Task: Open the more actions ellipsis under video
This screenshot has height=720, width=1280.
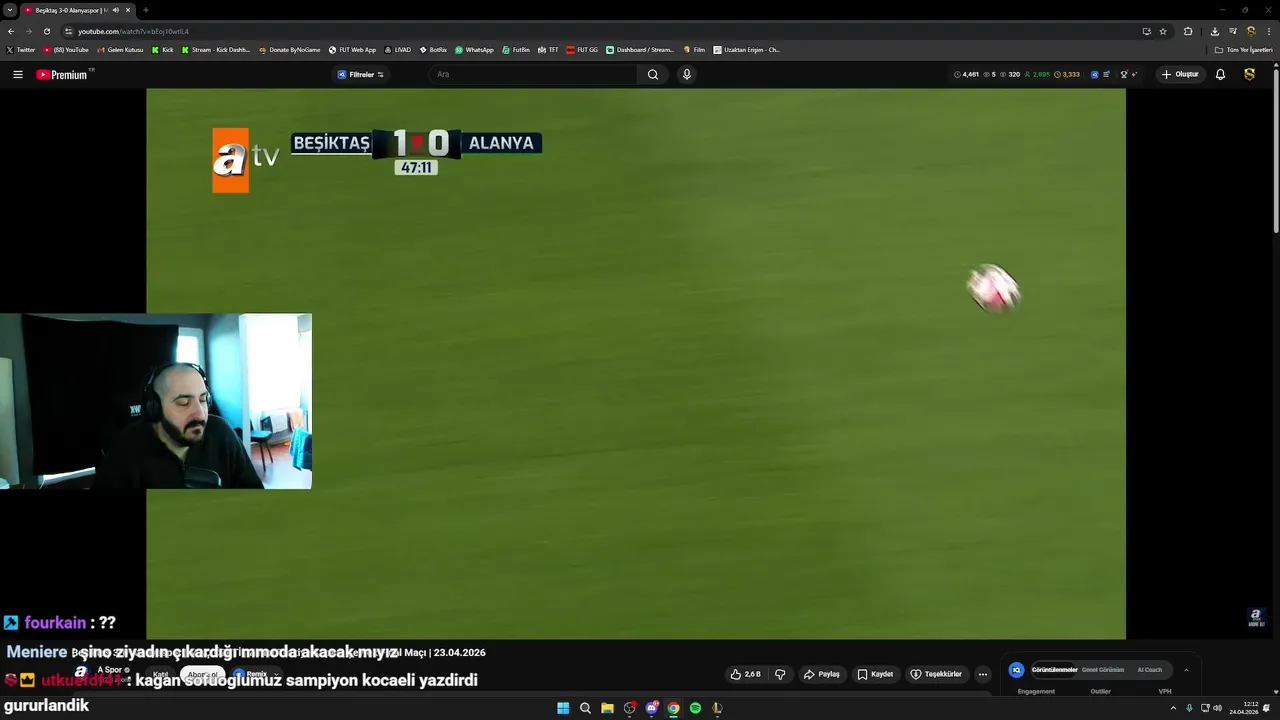Action: pos(983,674)
